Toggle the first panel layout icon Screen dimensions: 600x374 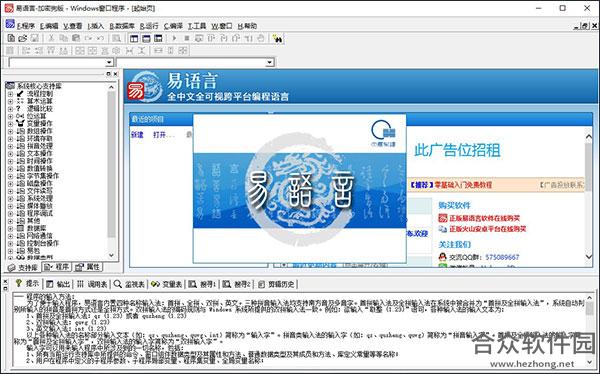(x=134, y=38)
